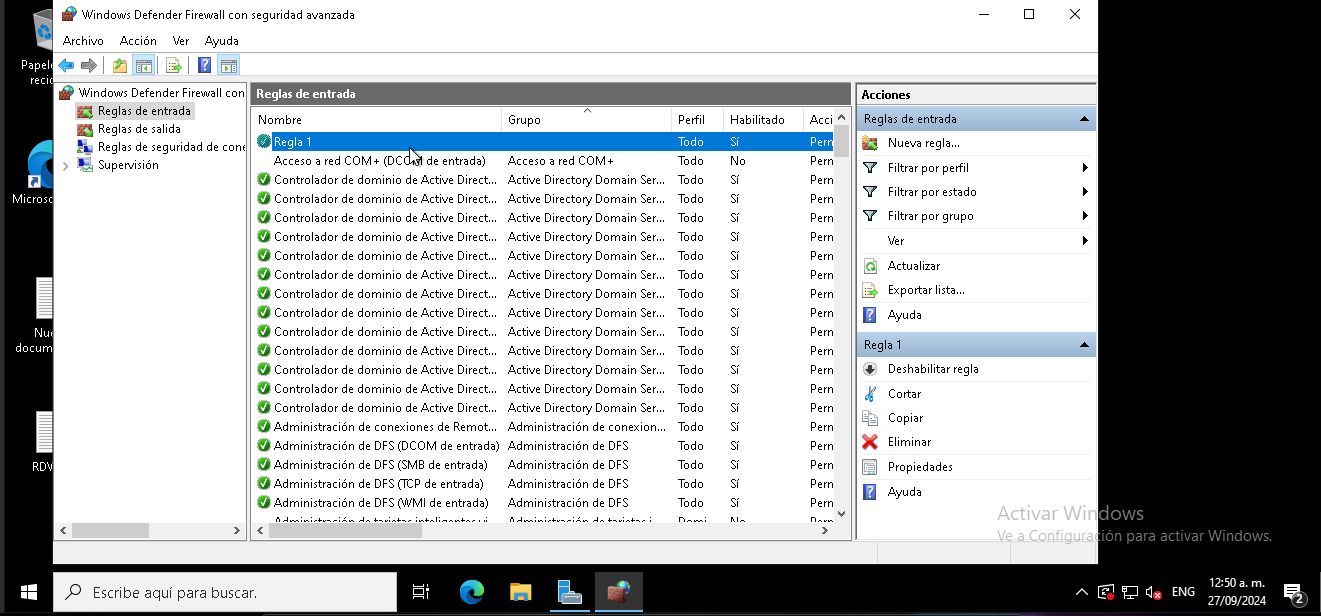Open Server Manager from the taskbar

570,592
